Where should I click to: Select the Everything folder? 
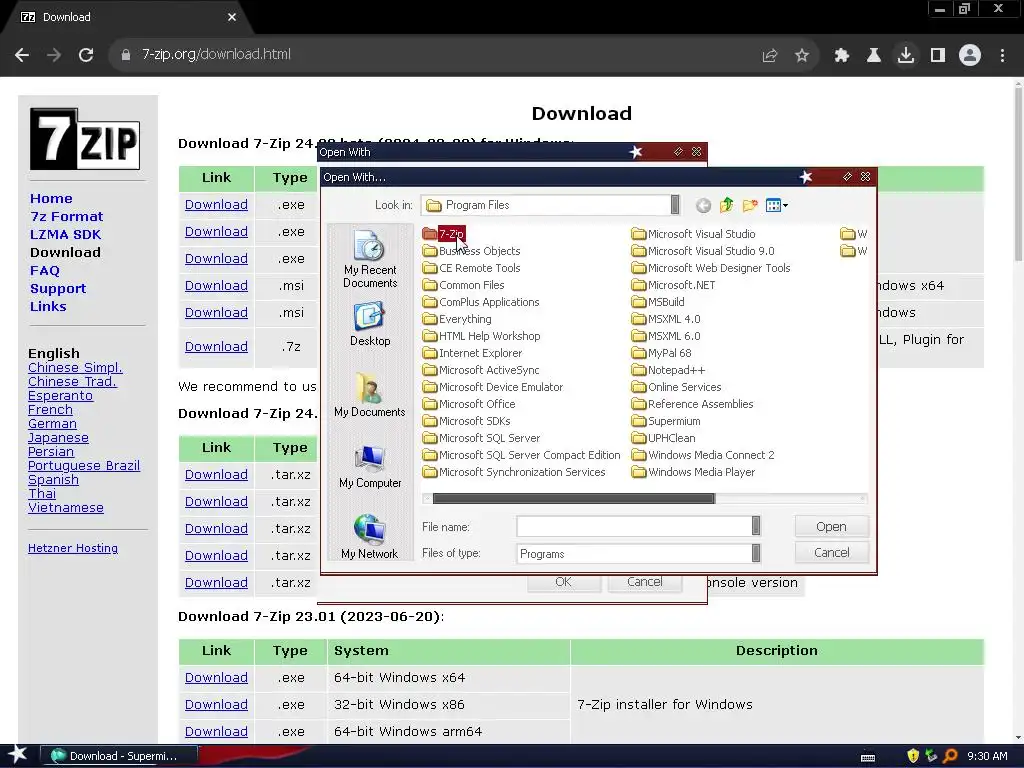pos(457,319)
